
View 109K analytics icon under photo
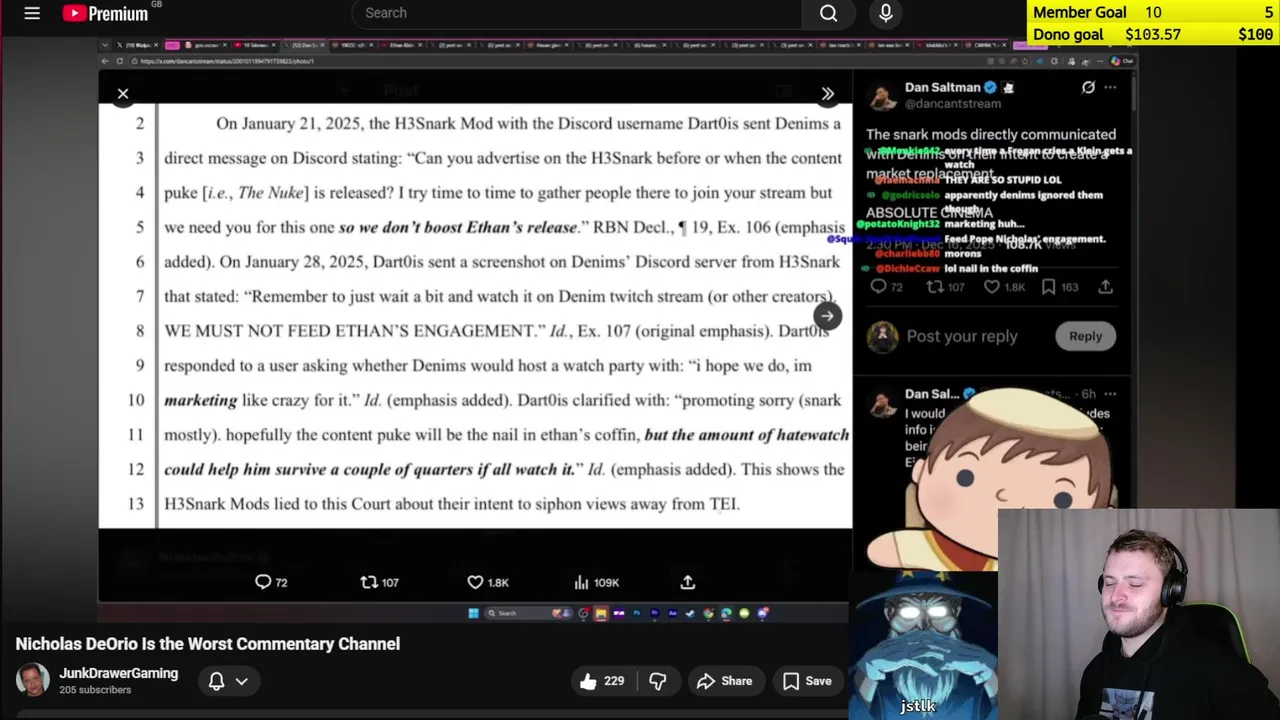coord(596,582)
